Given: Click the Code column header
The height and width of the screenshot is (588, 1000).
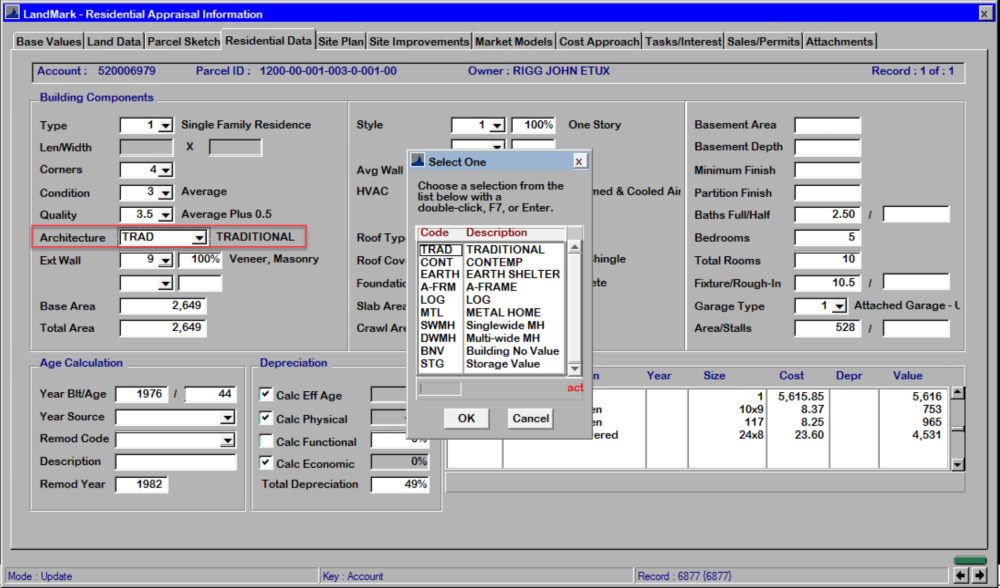Looking at the screenshot, I should (434, 233).
